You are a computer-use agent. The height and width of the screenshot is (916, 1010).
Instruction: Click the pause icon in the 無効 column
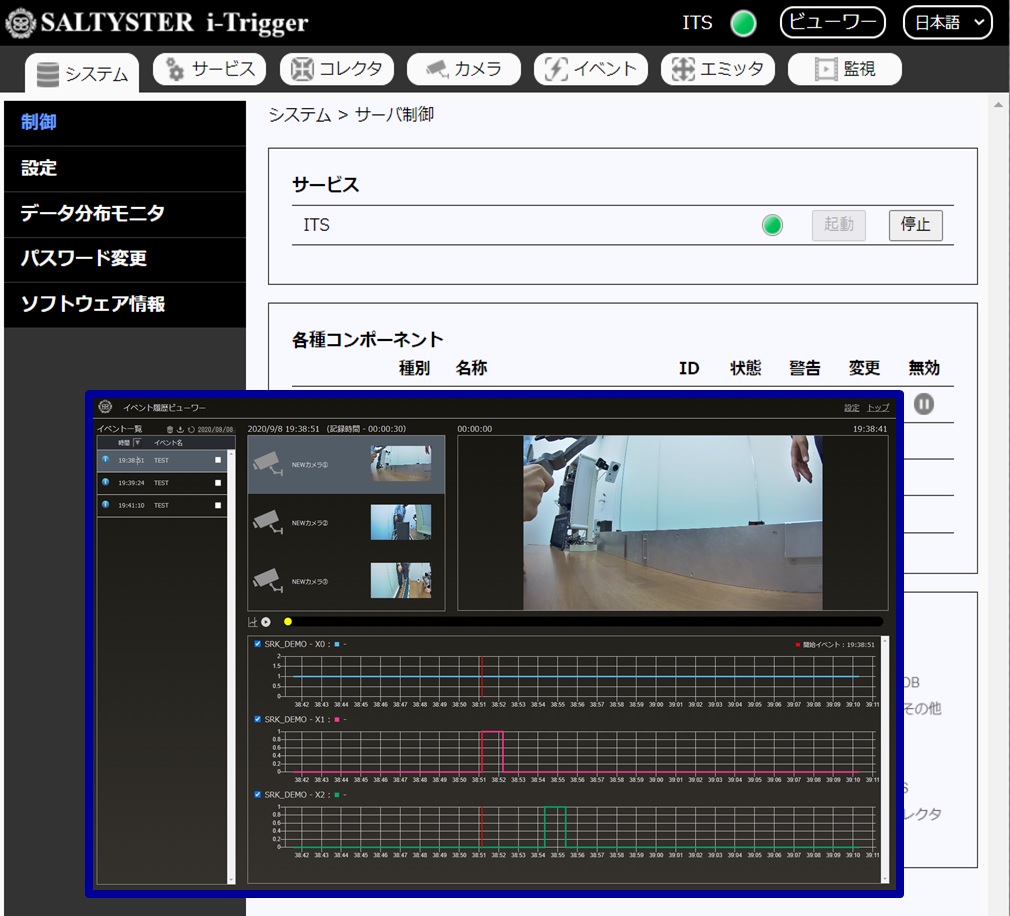coord(924,403)
